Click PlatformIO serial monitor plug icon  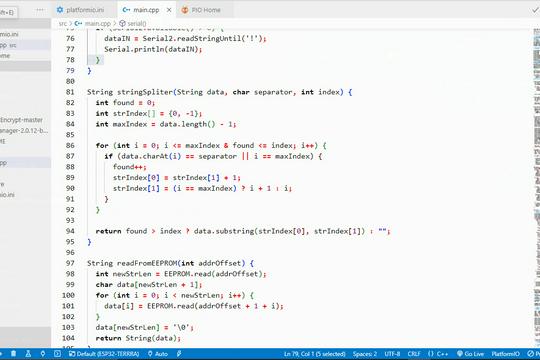[43, 353]
